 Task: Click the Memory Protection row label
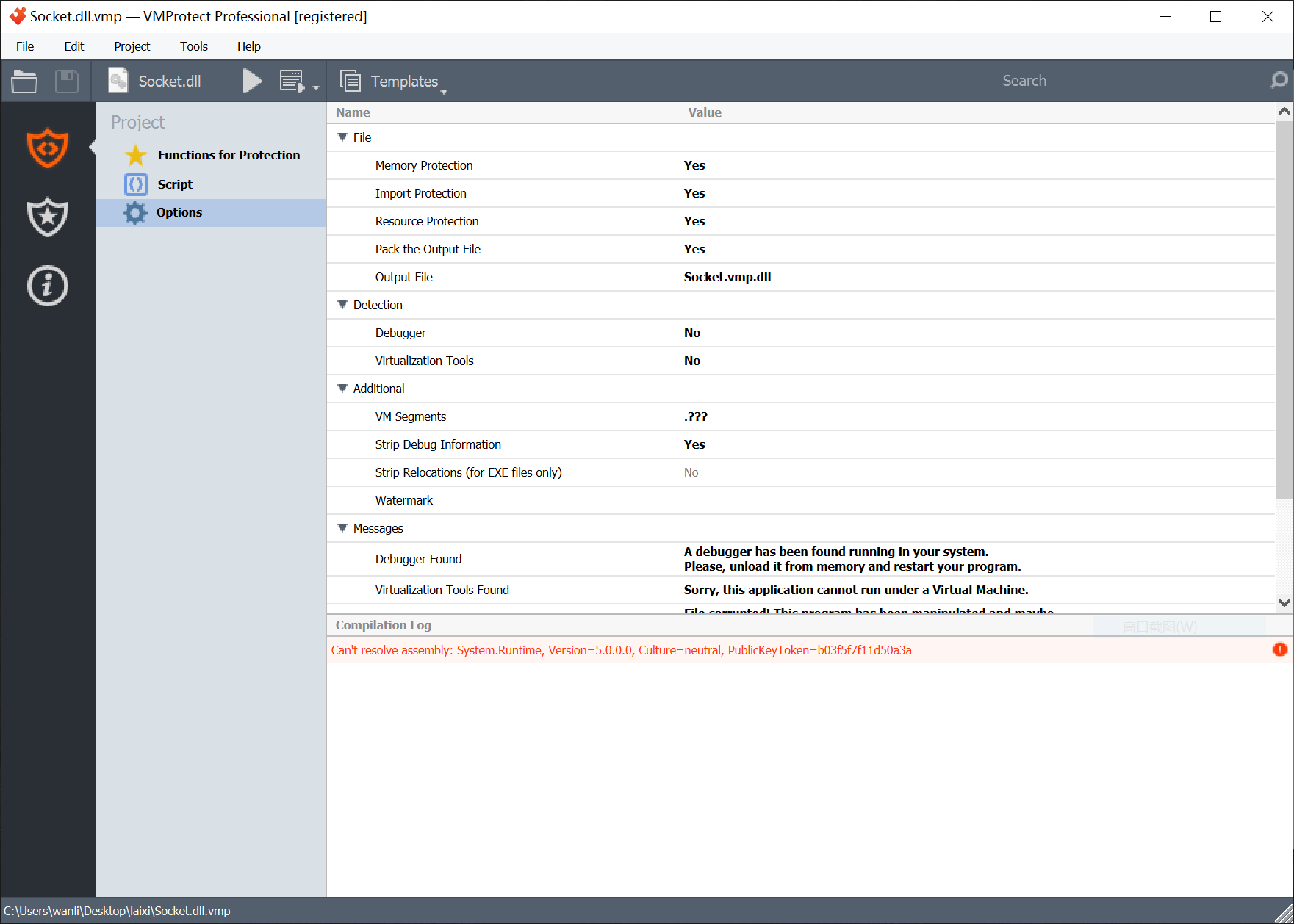coord(424,165)
